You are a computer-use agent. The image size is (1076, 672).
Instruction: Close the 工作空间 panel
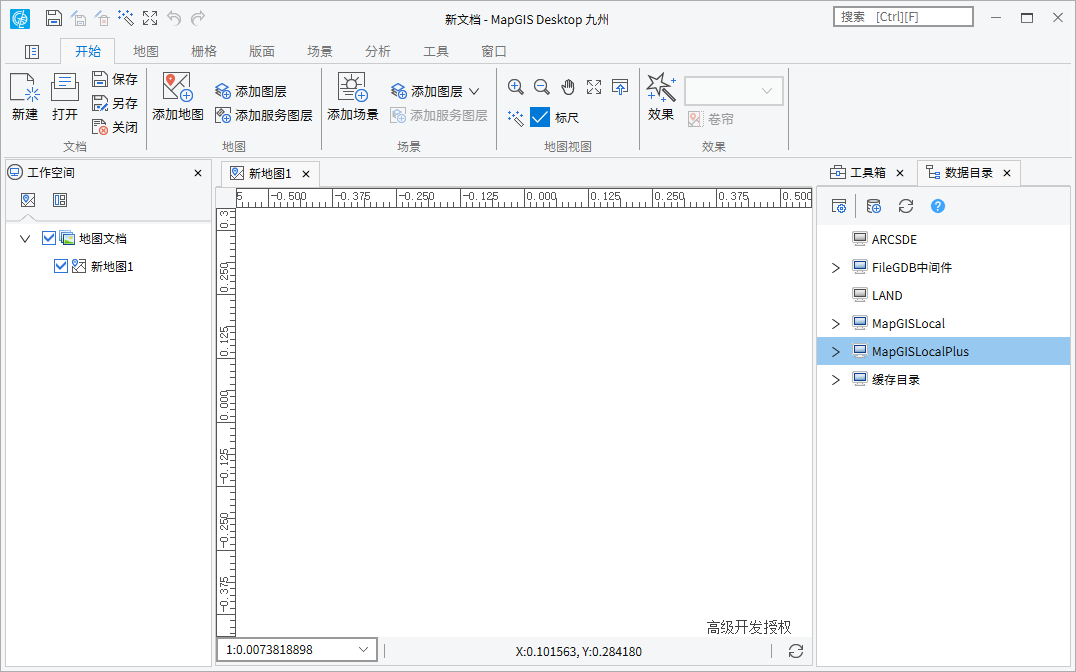(x=198, y=173)
